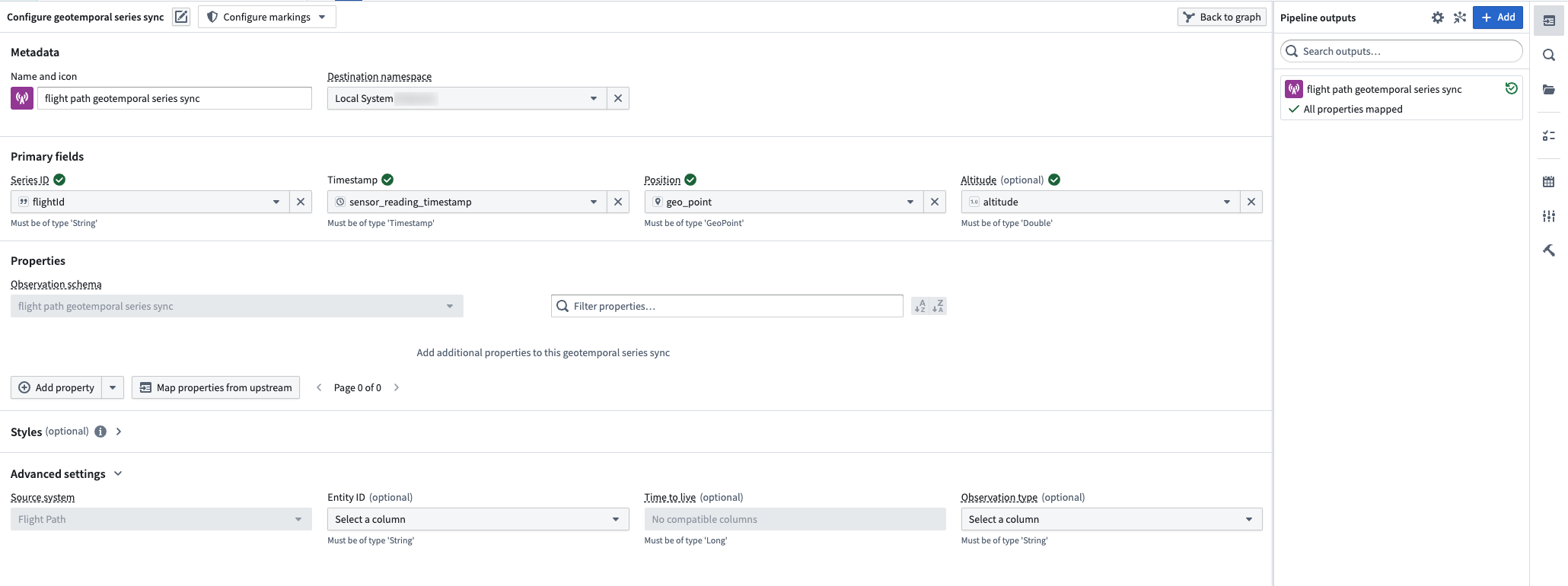Image resolution: width=1568 pixels, height=586 pixels.
Task: Click the Add property button
Action: 56,387
